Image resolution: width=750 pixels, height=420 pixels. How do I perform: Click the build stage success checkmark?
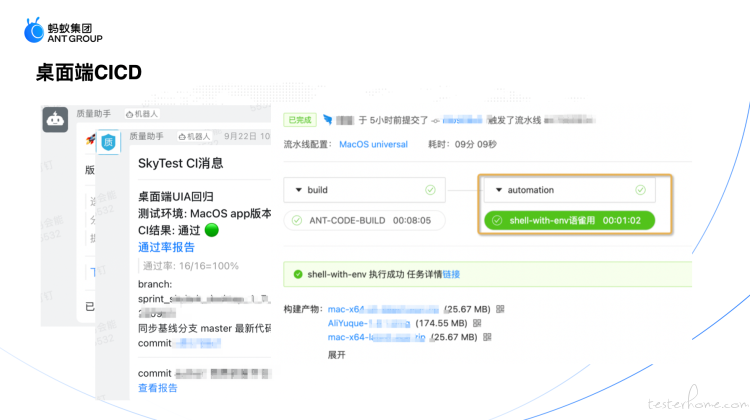(430, 190)
